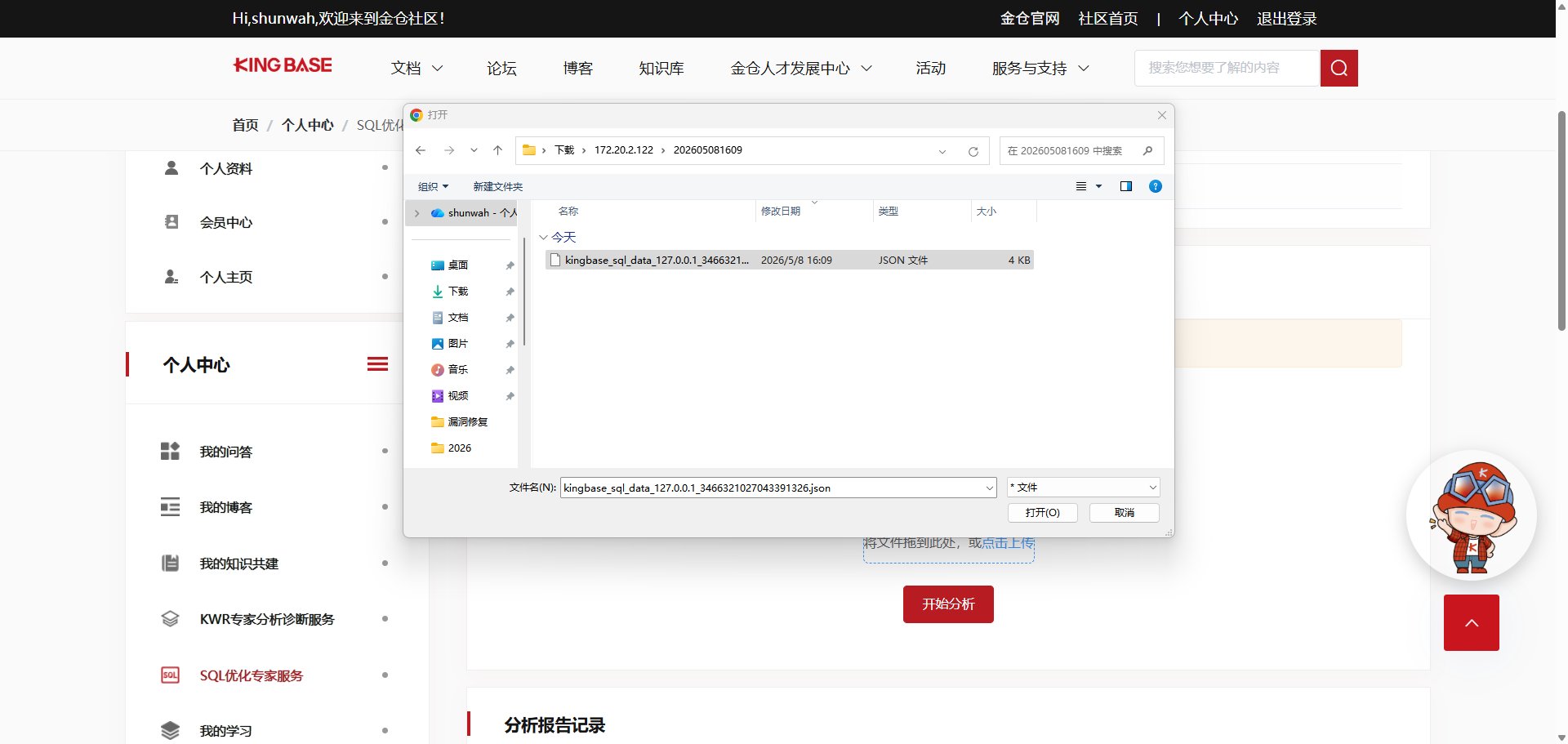
Task: Click the KingBase logo
Action: [x=283, y=65]
